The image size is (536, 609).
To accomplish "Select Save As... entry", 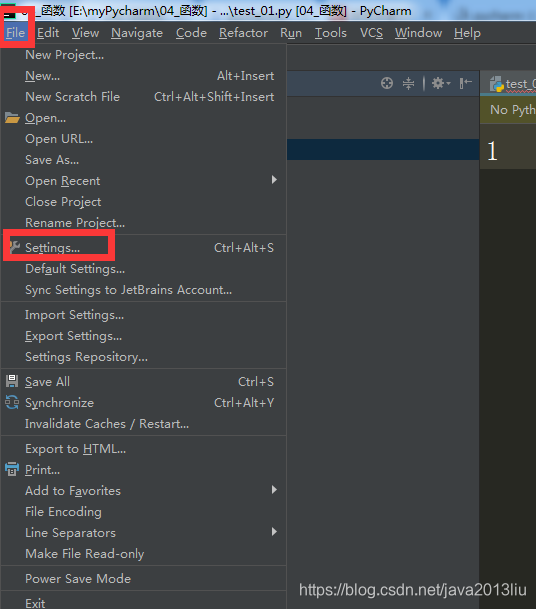I will point(144,160).
